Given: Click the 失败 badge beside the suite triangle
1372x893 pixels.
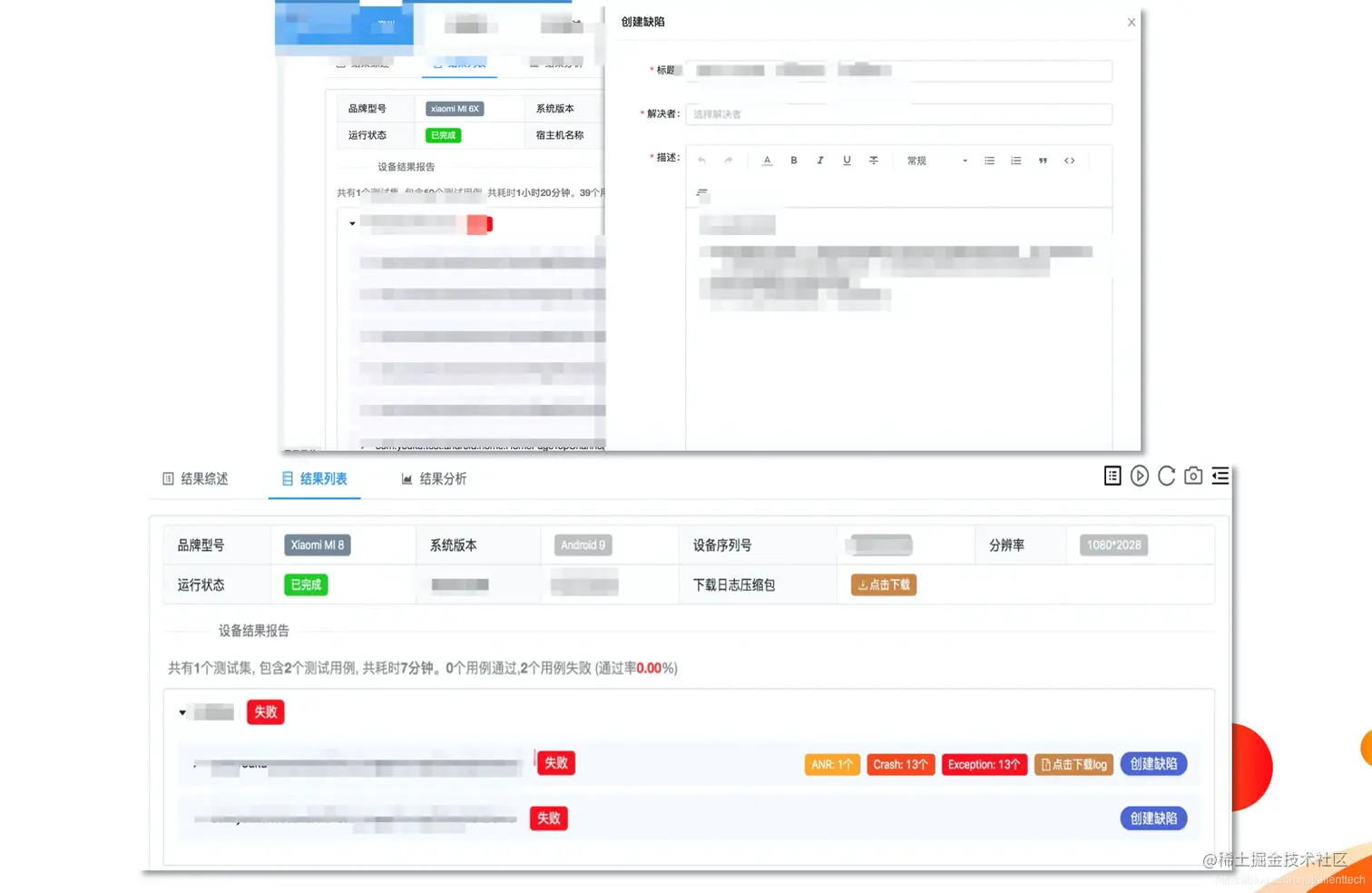Looking at the screenshot, I should [x=266, y=712].
